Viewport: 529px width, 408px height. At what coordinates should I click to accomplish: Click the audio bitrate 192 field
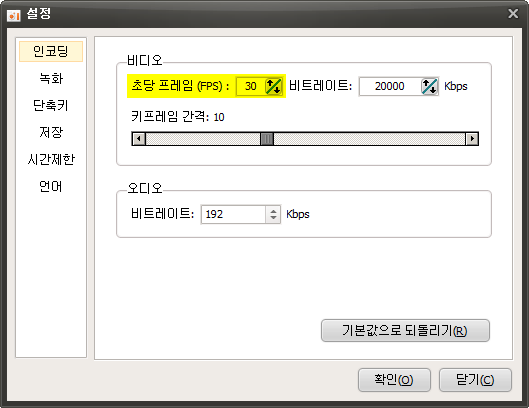[x=233, y=214]
